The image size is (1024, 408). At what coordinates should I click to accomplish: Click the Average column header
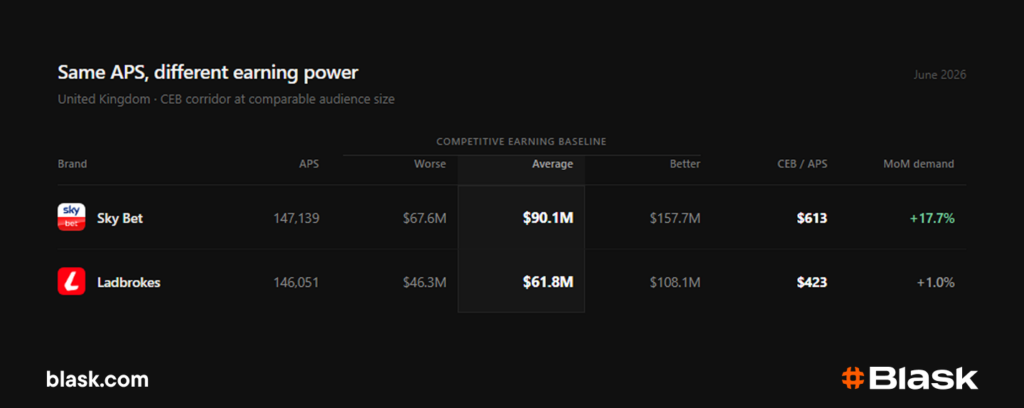pos(552,164)
